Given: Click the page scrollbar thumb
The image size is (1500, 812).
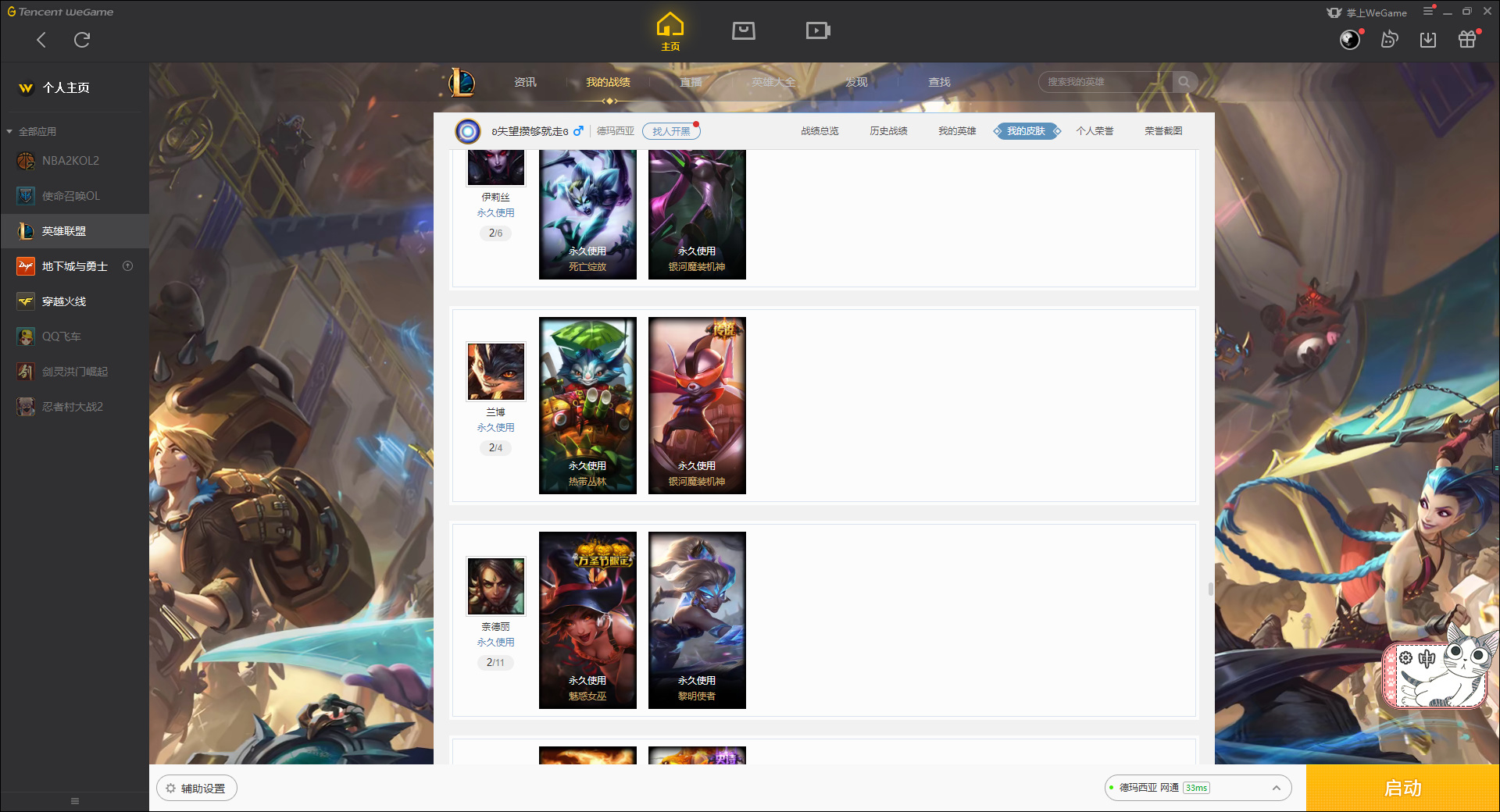Looking at the screenshot, I should (1211, 589).
